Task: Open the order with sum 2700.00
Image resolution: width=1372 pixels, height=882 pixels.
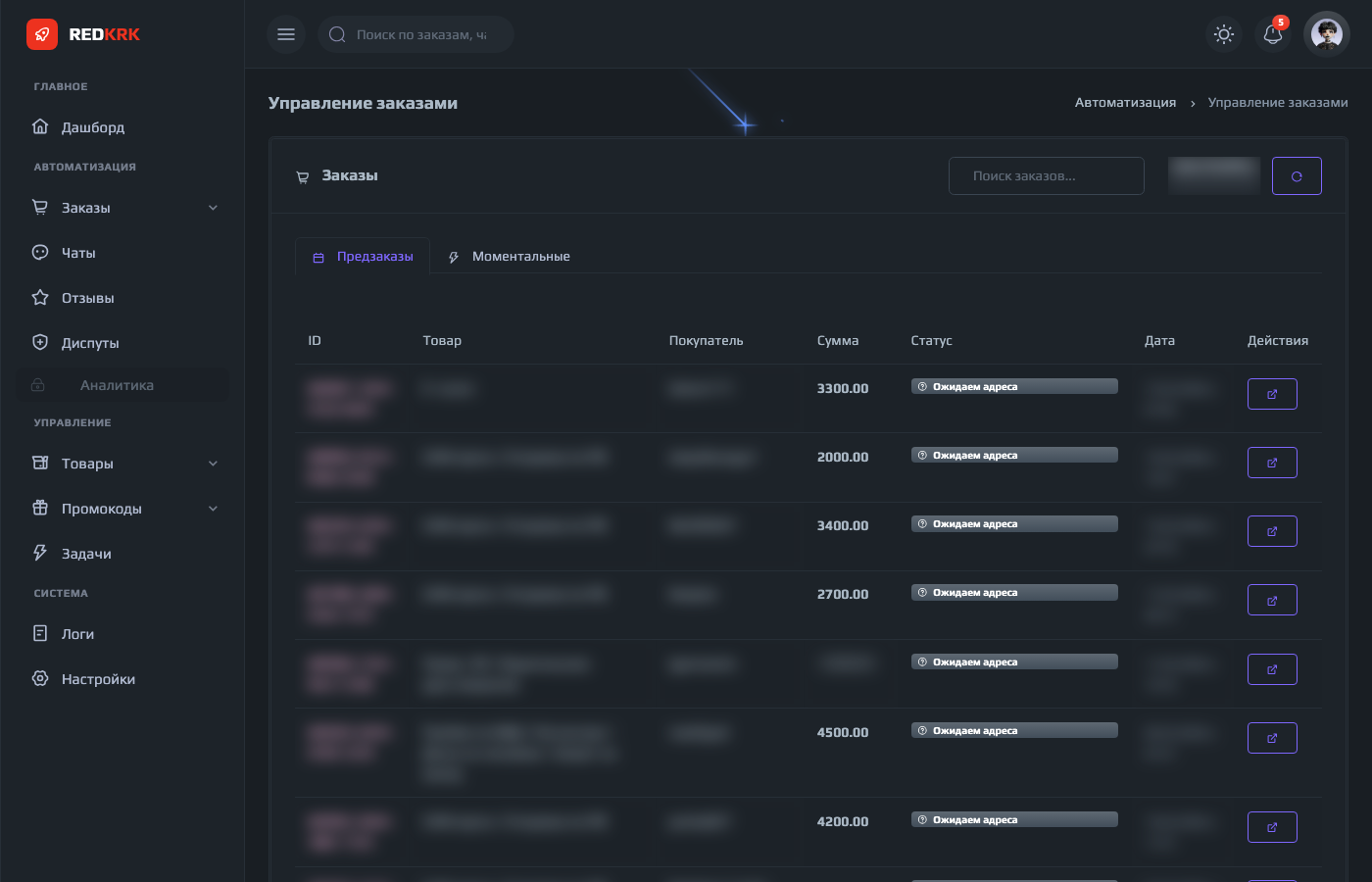Action: tap(1272, 600)
